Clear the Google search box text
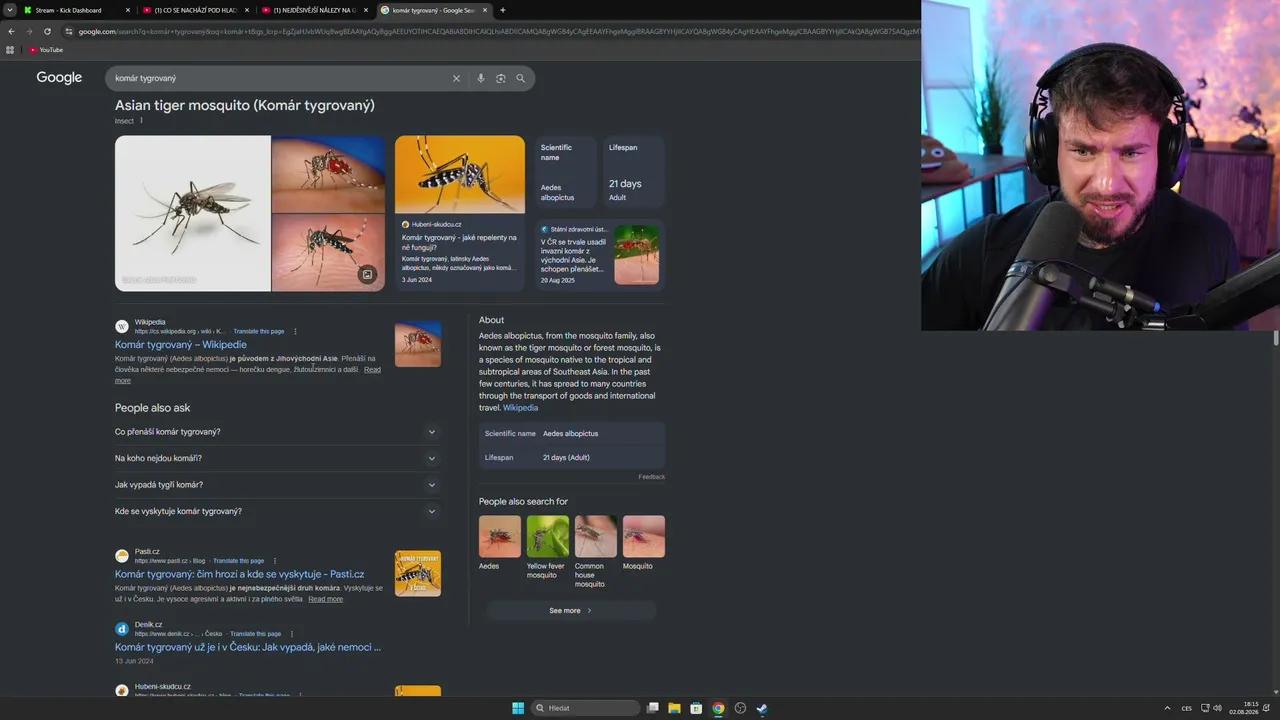The height and width of the screenshot is (720, 1280). point(456,78)
